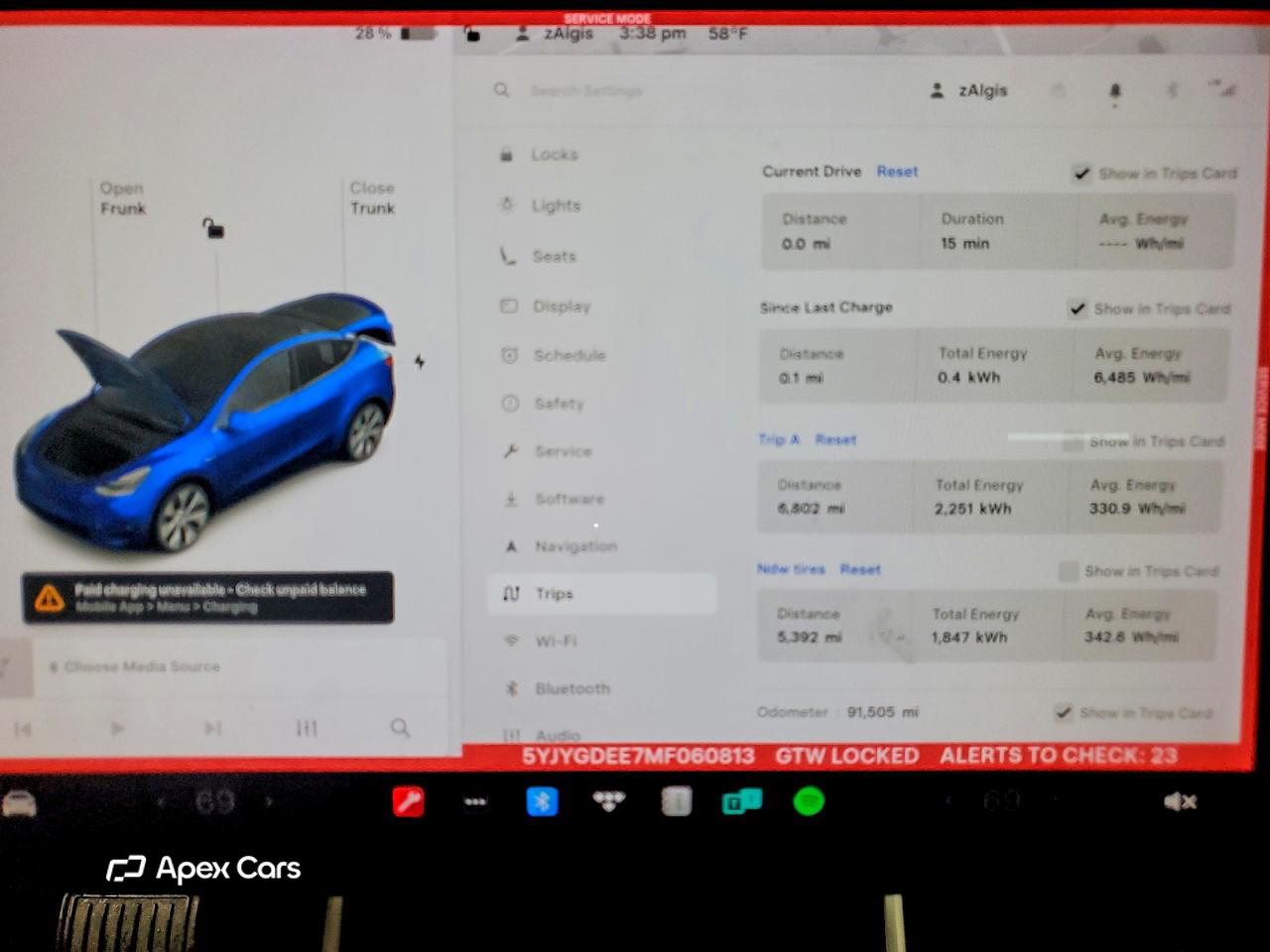Screen dimensions: 1270x952
Task: Open the Locks settings menu
Action: point(554,155)
